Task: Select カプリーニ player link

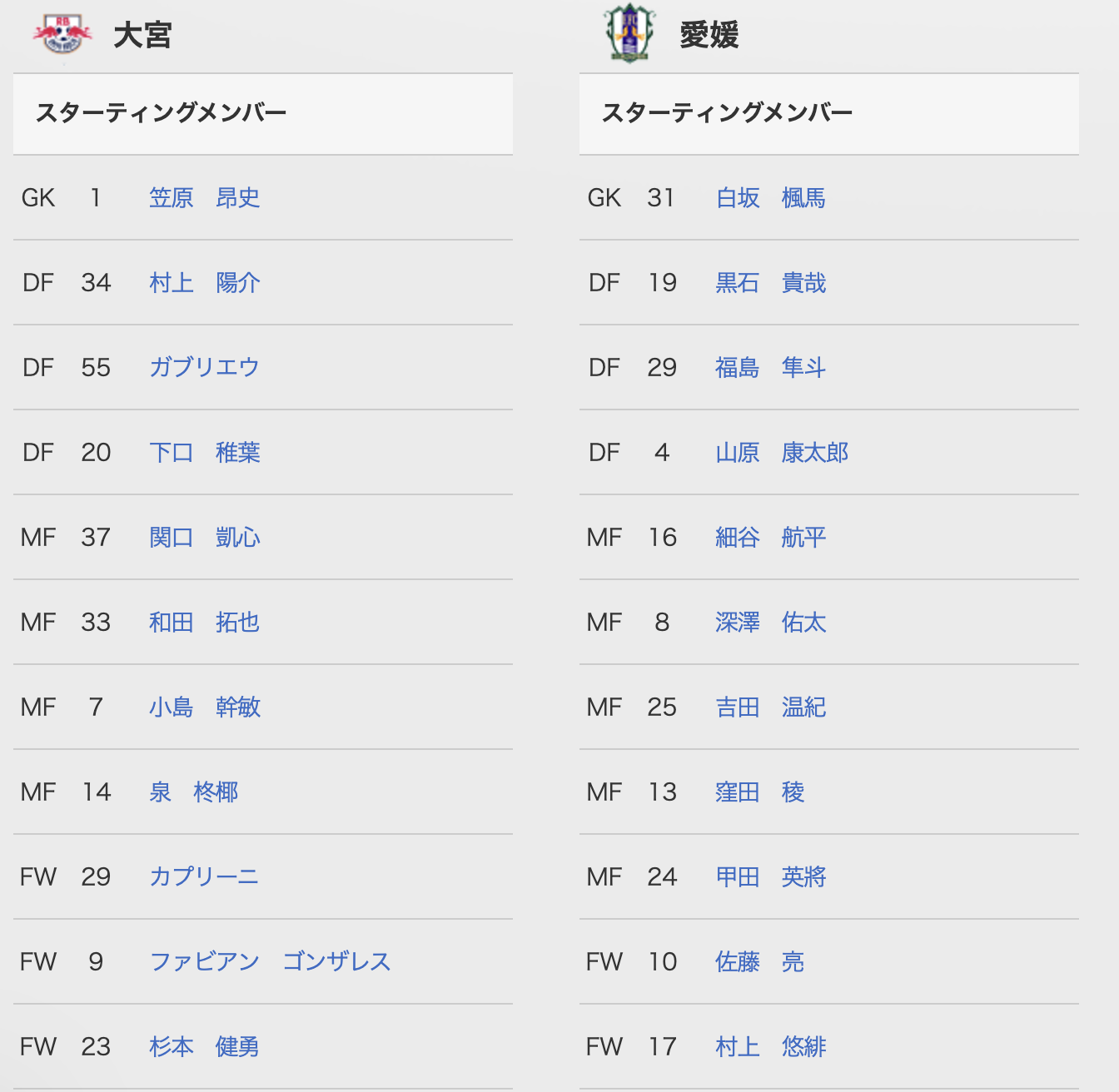Action: click(x=204, y=876)
